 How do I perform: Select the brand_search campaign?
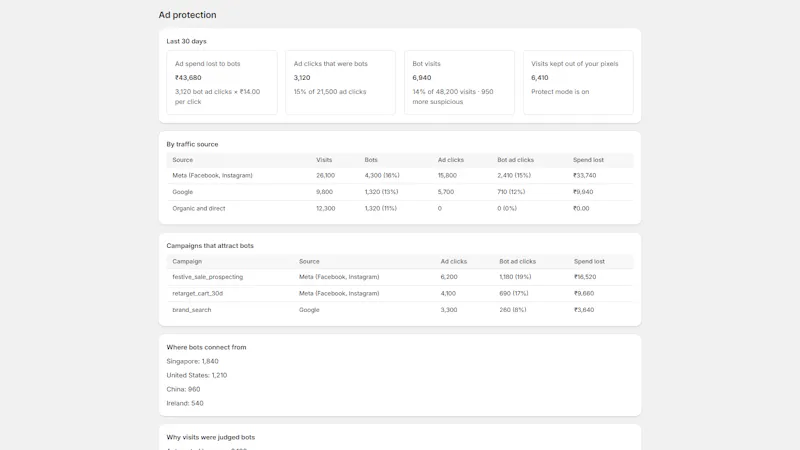pyautogui.click(x=192, y=310)
